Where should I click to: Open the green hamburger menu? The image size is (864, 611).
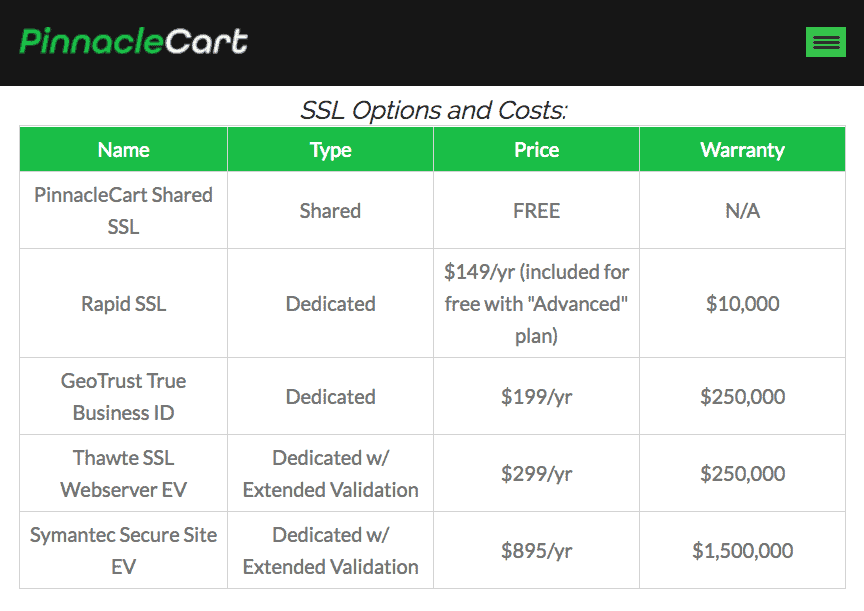[x=825, y=42]
